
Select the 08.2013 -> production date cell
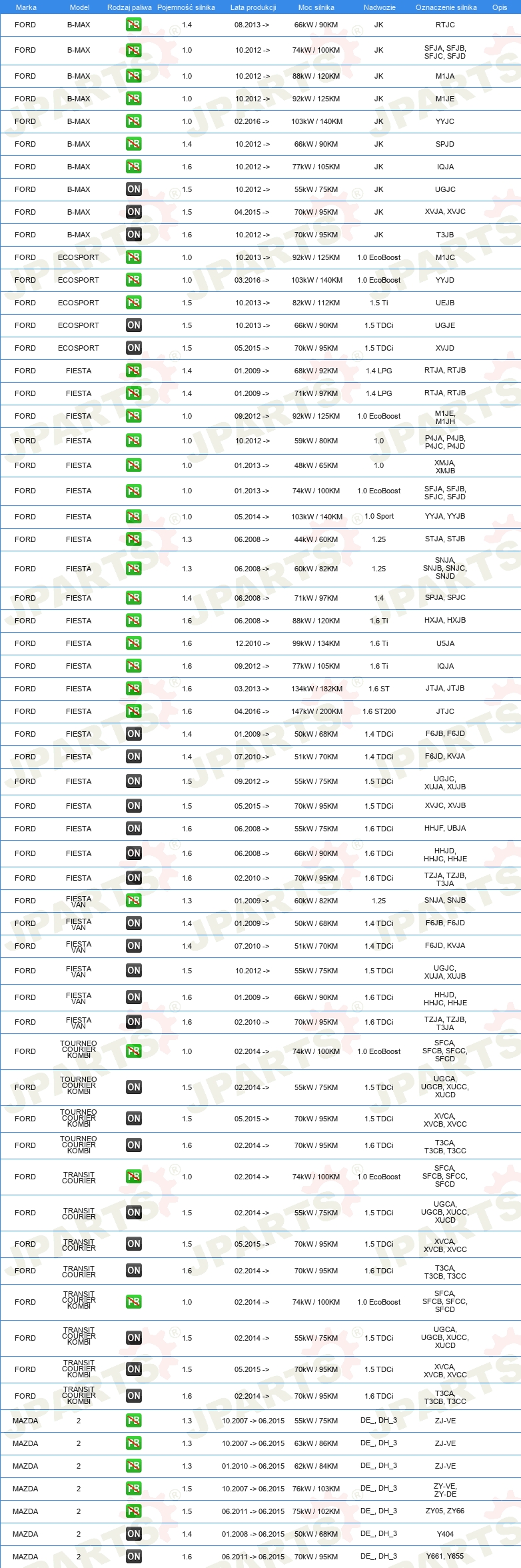tap(252, 25)
